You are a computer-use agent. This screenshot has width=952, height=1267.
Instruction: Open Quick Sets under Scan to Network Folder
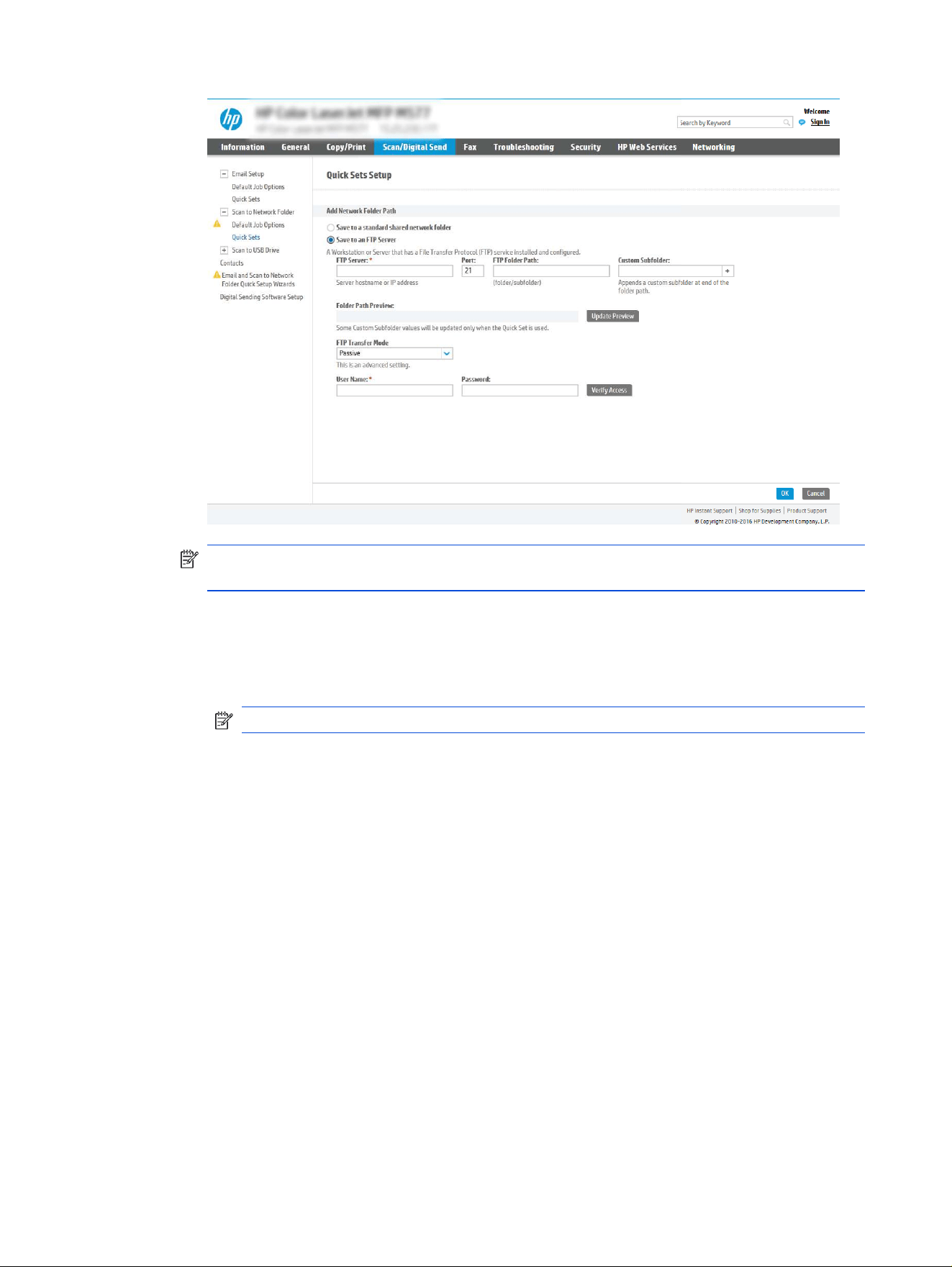click(x=246, y=237)
